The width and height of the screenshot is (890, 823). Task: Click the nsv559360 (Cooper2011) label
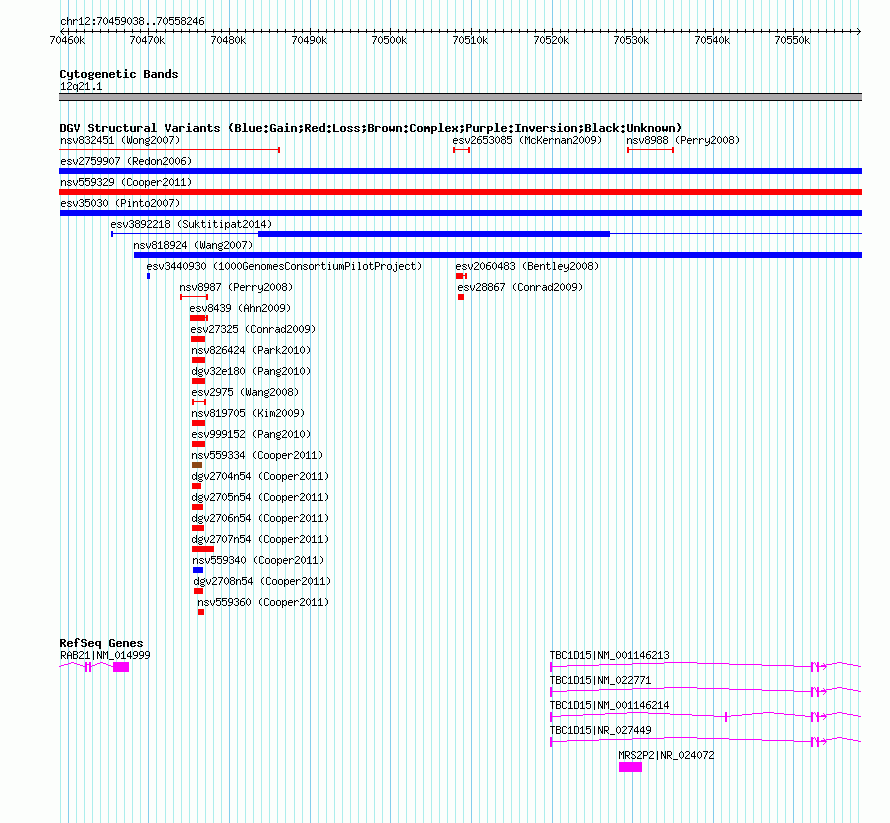(x=263, y=602)
